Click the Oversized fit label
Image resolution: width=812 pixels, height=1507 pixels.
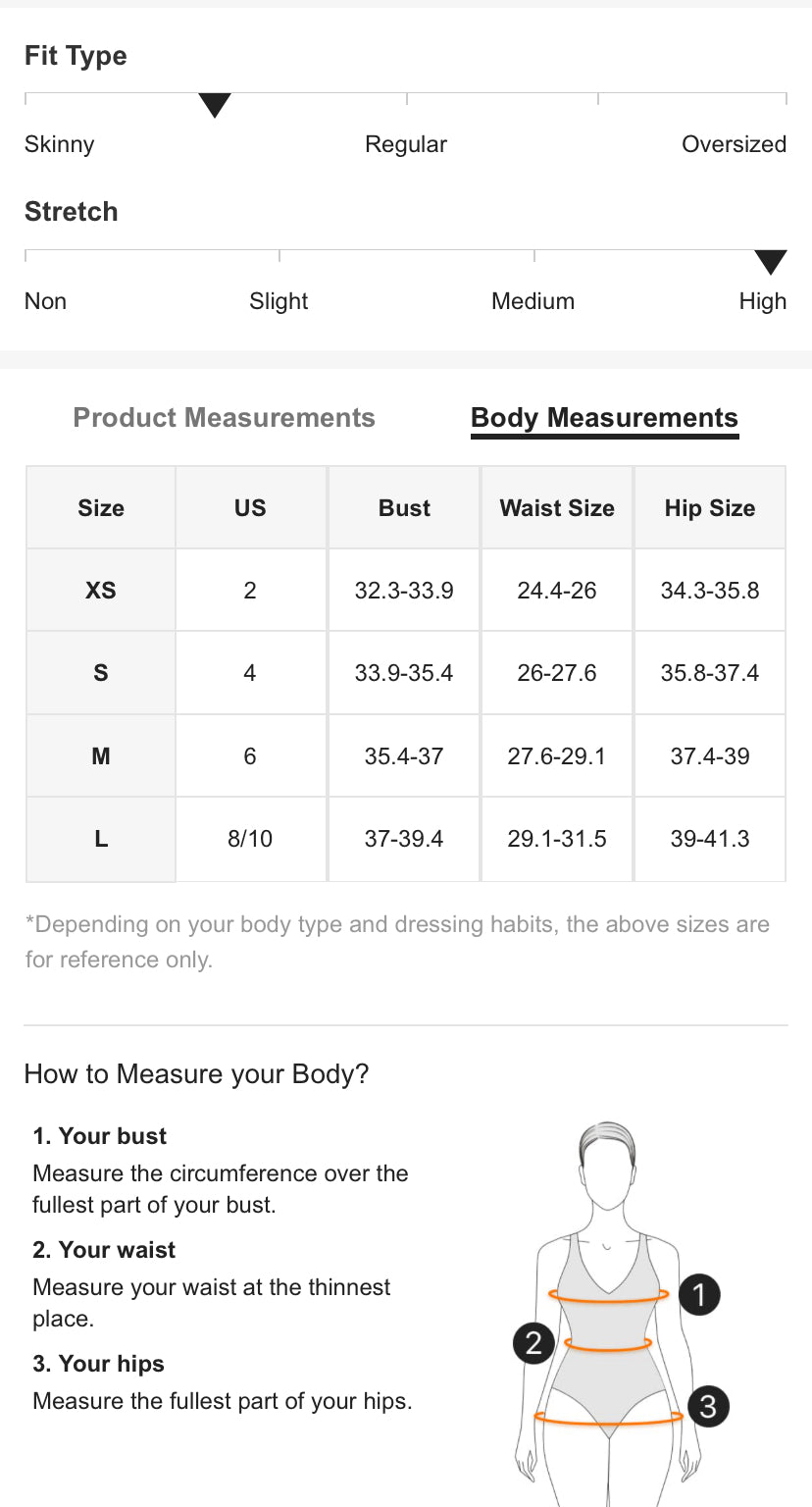coord(734,144)
